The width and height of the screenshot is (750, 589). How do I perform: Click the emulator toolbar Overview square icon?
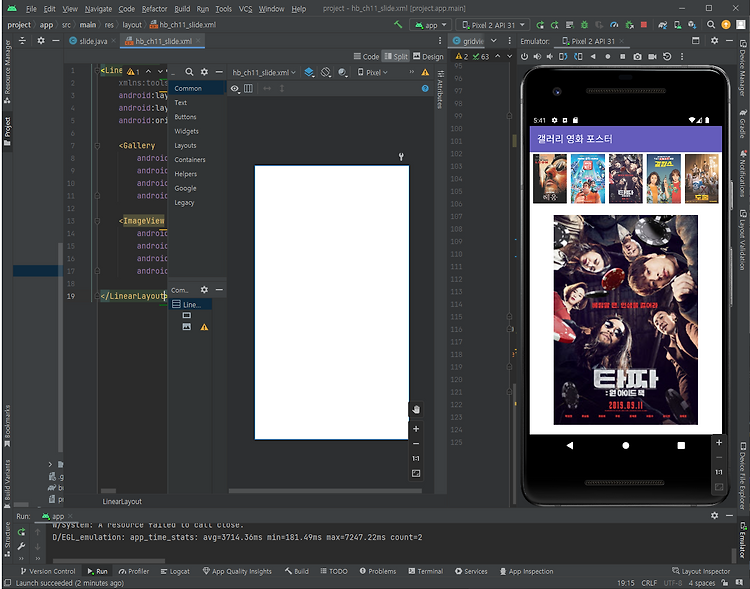pos(622,56)
